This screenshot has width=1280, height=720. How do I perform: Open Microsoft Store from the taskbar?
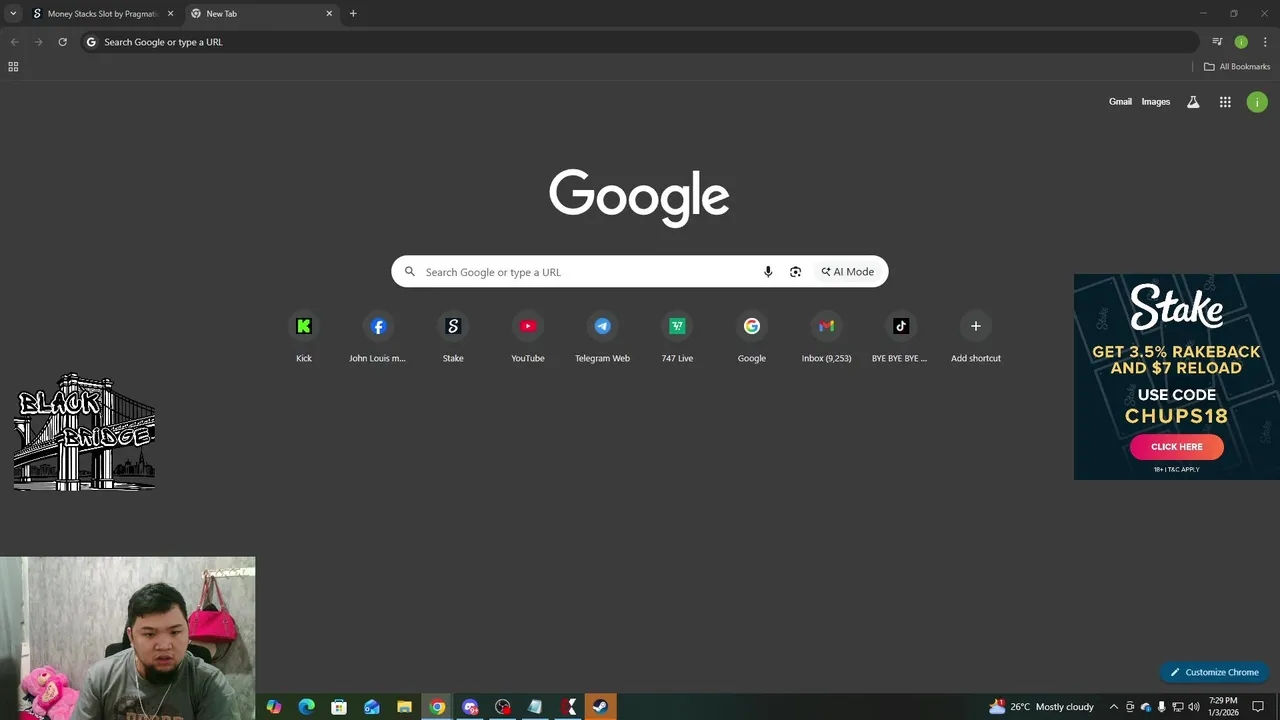pyautogui.click(x=339, y=707)
